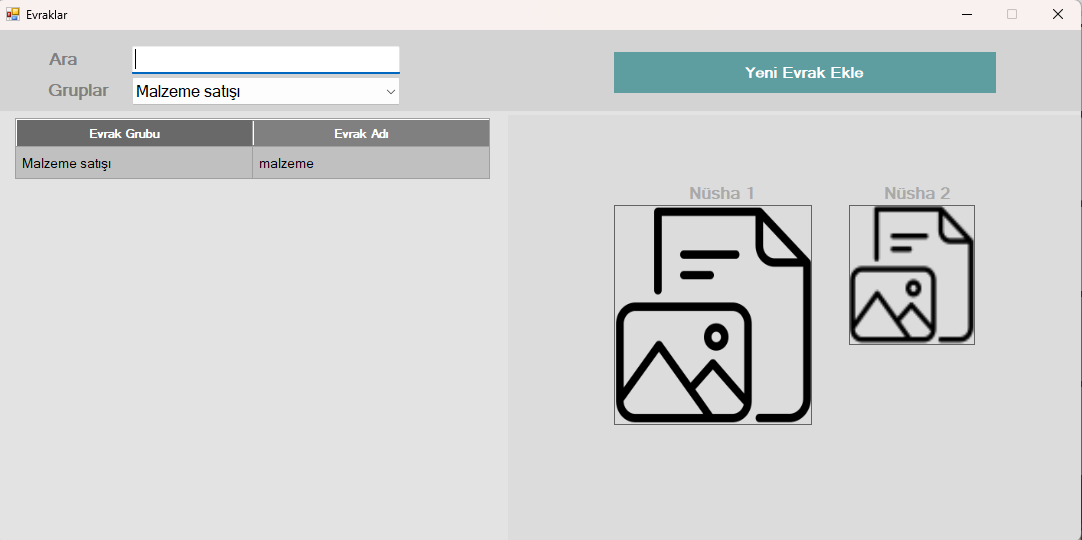Click the greyed-out maximize window button

pos(1012,14)
